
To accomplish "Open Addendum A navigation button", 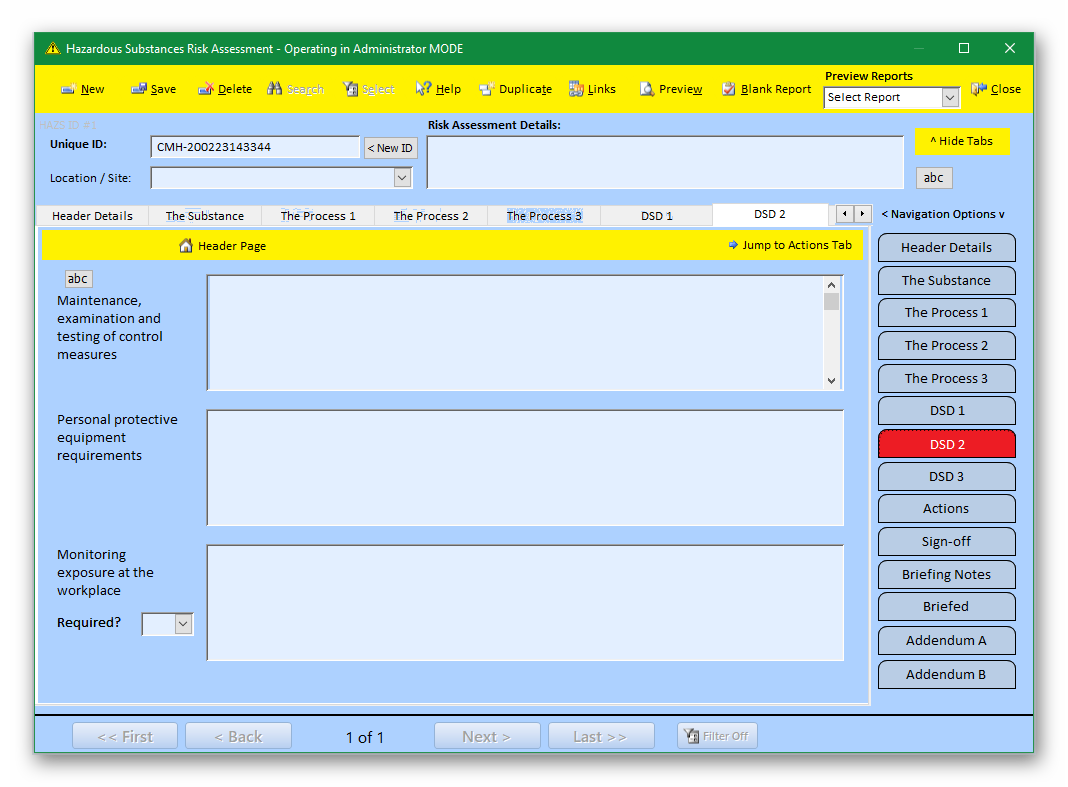I will pyautogui.click(x=946, y=641).
